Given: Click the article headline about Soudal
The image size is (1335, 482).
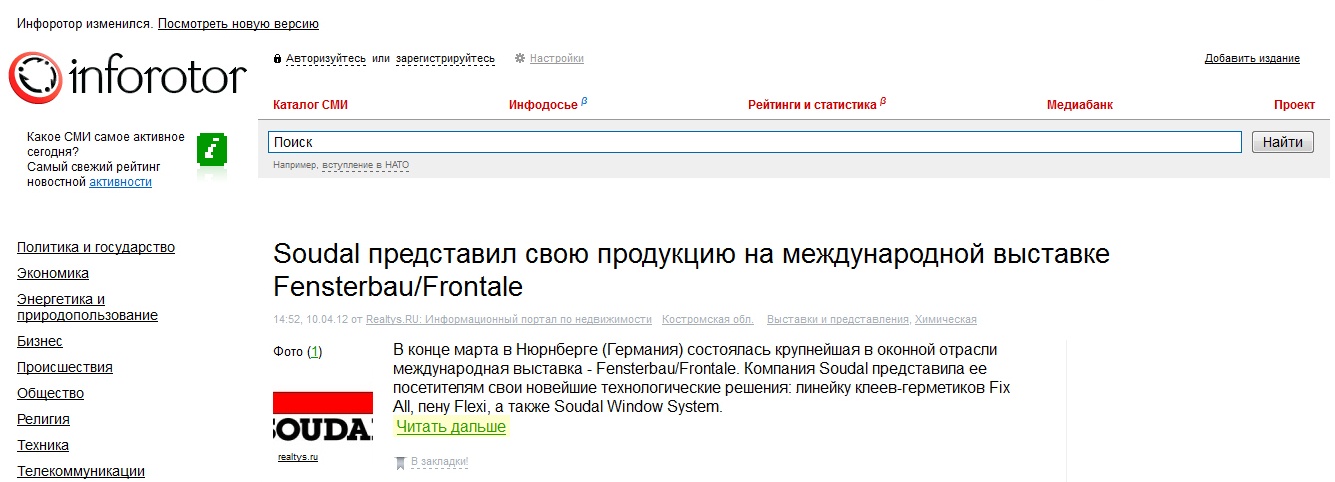Looking at the screenshot, I should (x=691, y=270).
